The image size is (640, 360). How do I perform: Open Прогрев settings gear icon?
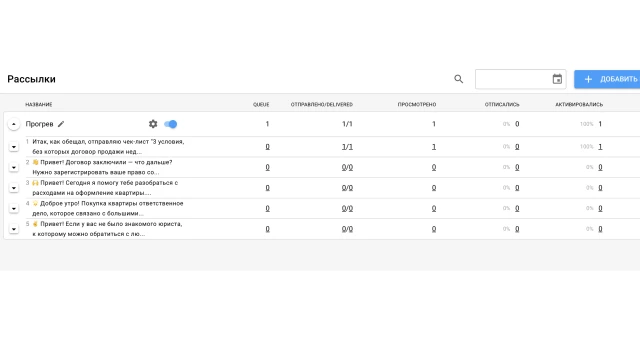(x=153, y=124)
